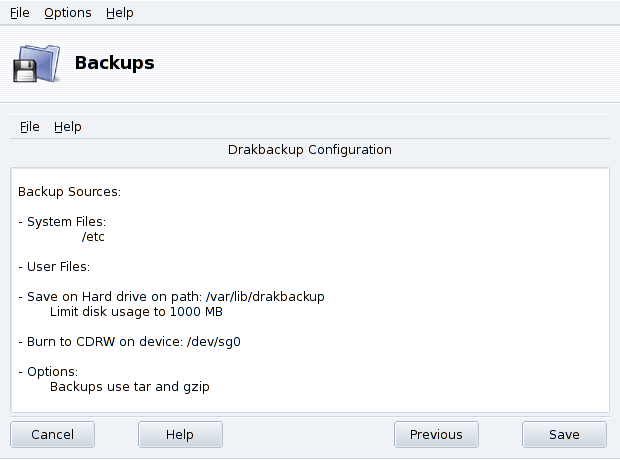Click the Backup Sources line in summary
This screenshot has width=620, height=460.
tap(69, 191)
